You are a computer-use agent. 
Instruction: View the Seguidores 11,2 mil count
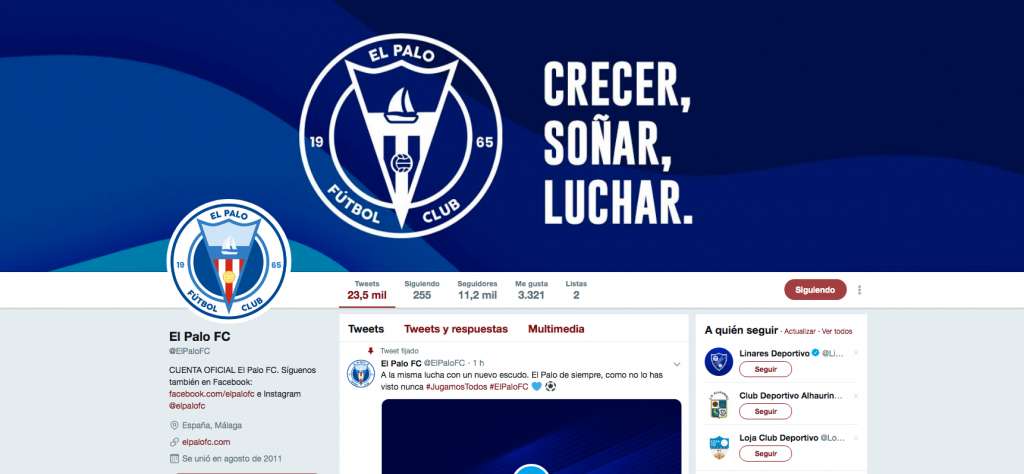(x=477, y=290)
